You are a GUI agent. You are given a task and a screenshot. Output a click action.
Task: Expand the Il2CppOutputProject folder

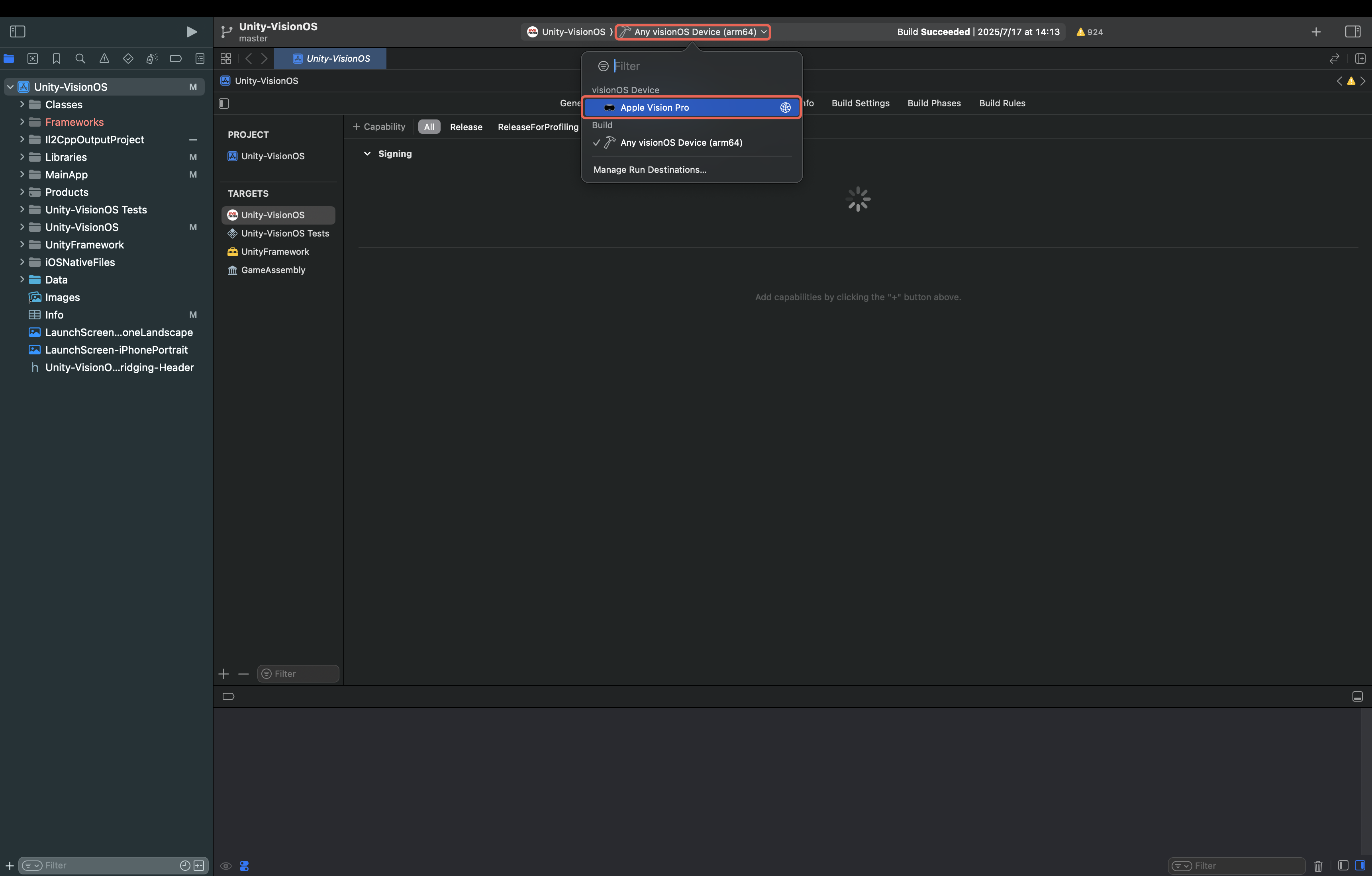pos(22,139)
